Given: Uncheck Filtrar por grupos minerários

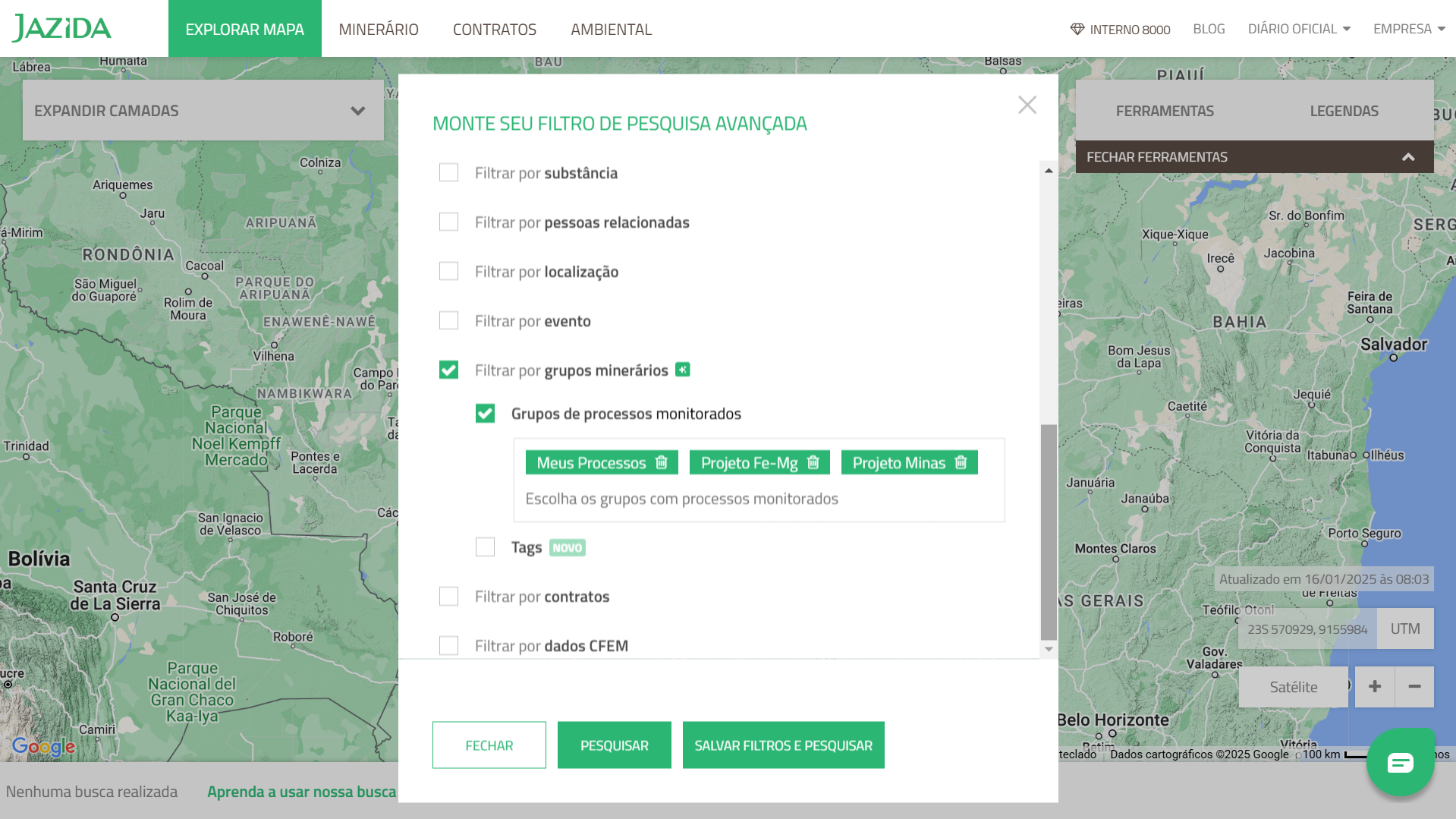Looking at the screenshot, I should 448,370.
